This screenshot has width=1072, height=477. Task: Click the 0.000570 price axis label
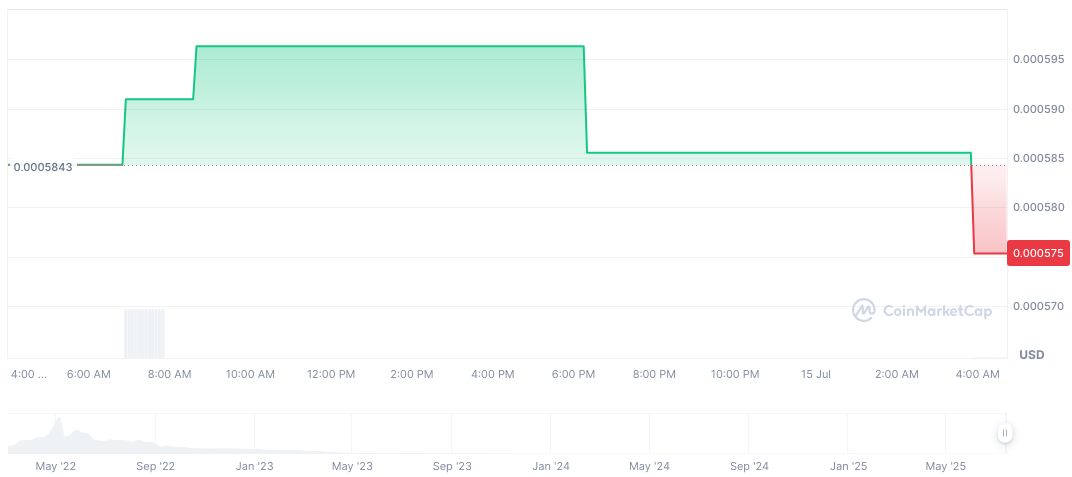(1036, 306)
